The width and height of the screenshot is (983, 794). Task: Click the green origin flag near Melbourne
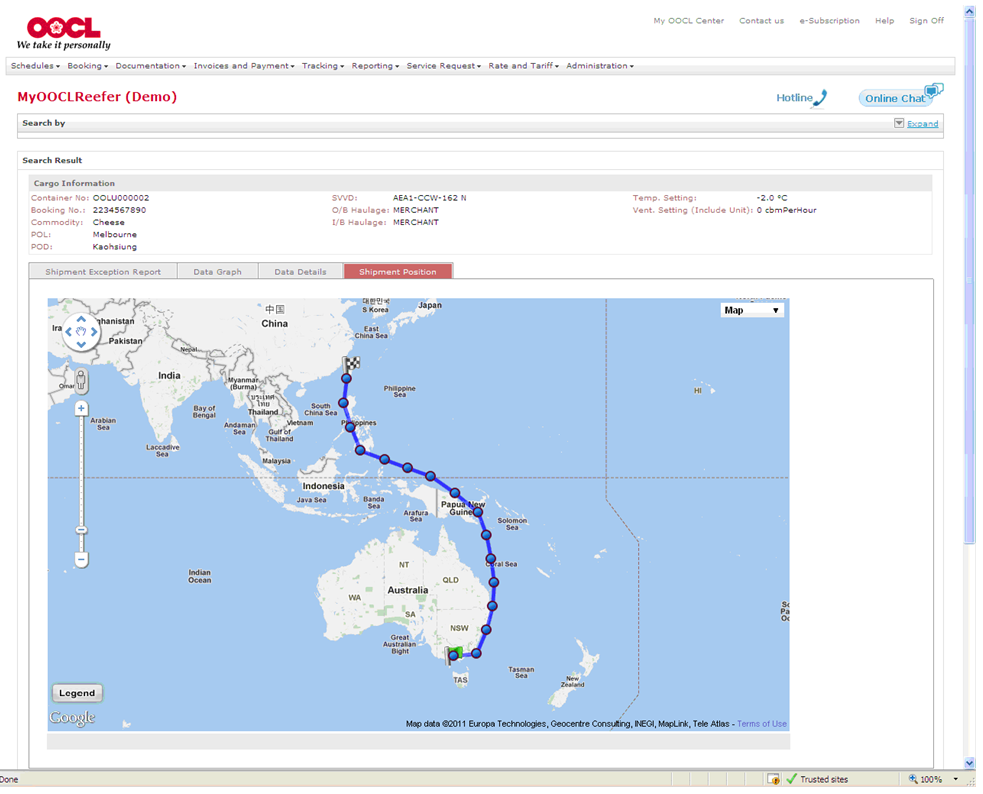click(x=455, y=653)
